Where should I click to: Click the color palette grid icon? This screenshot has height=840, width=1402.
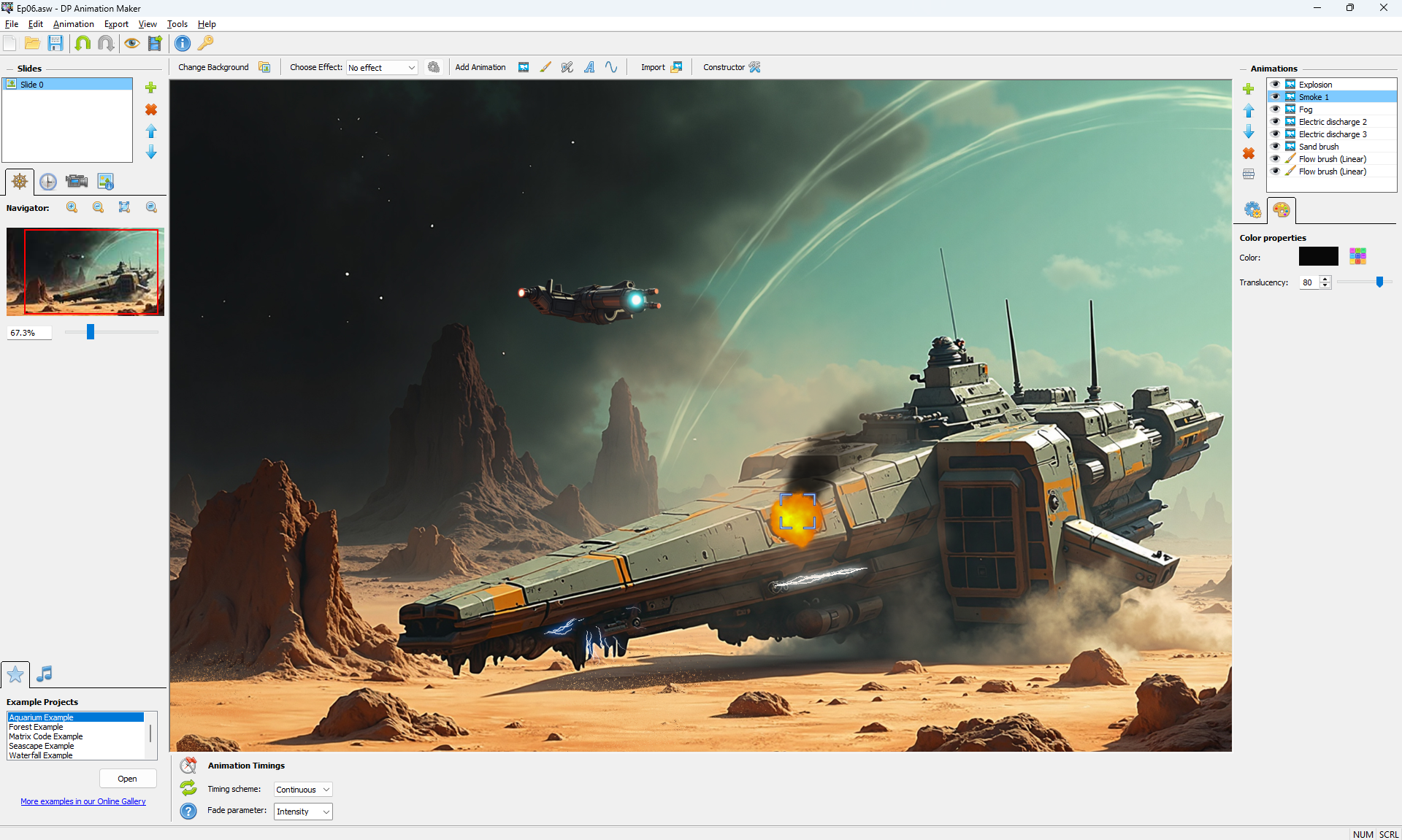(1357, 256)
